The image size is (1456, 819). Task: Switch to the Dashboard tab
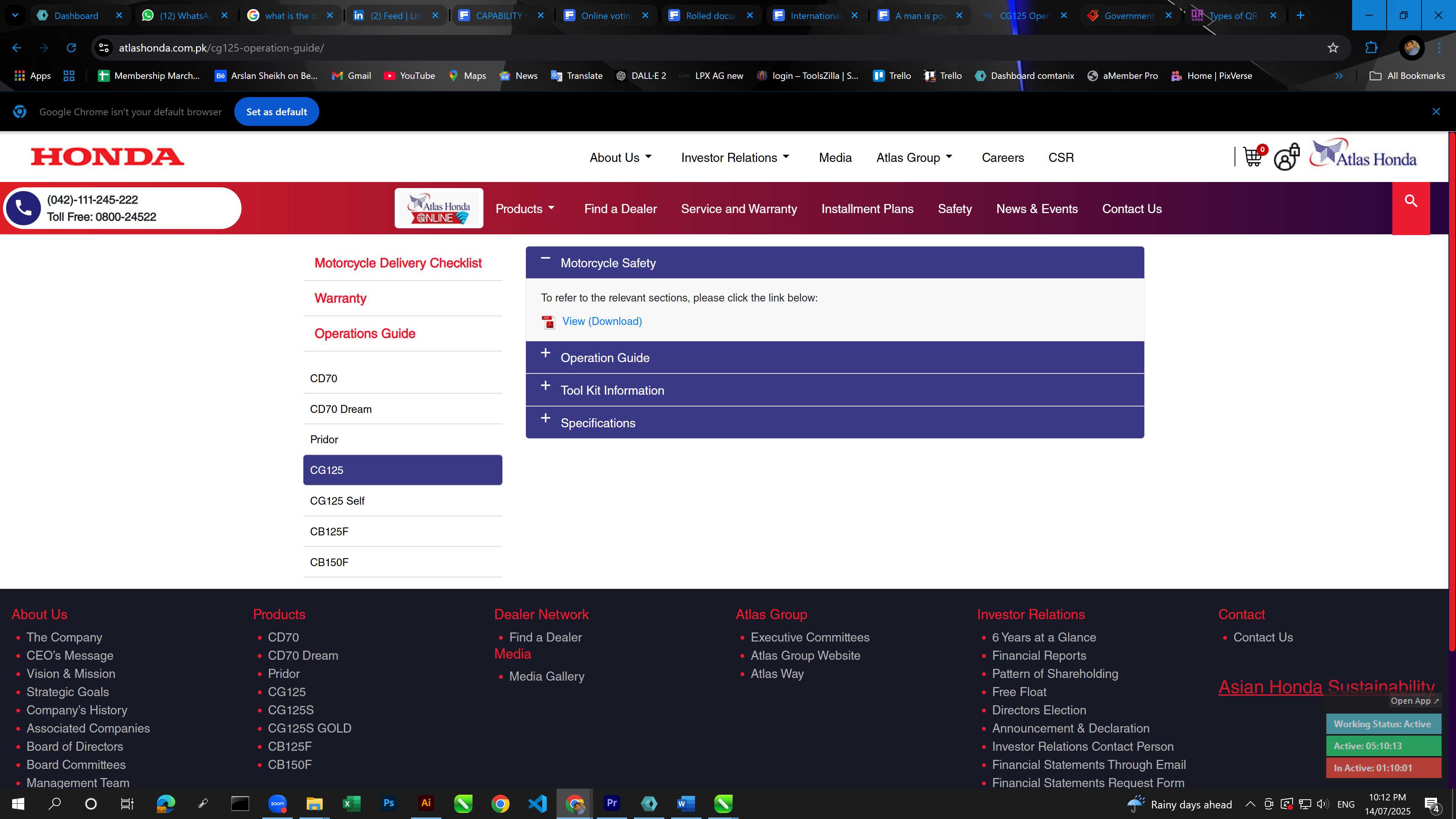pos(79,15)
